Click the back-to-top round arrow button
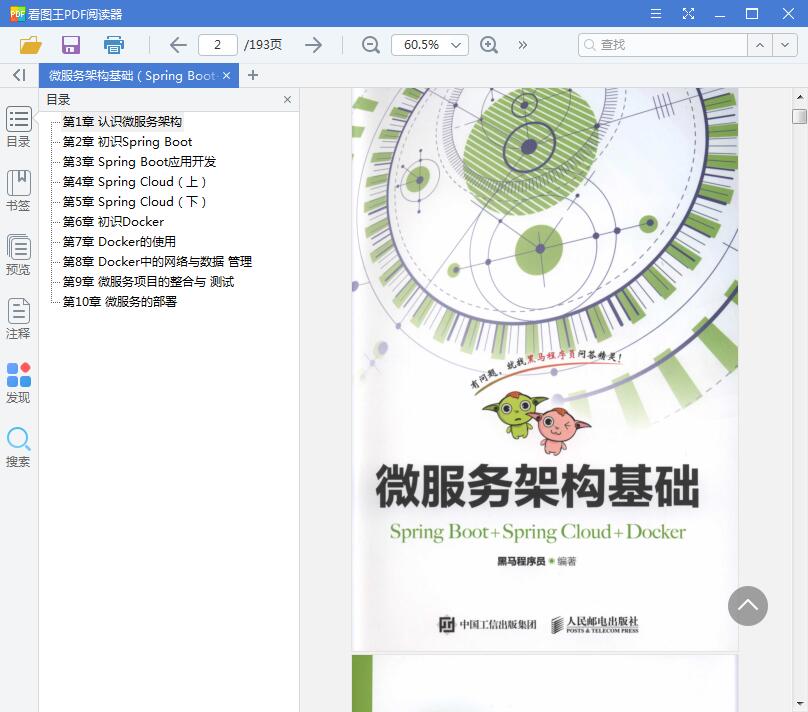This screenshot has width=808, height=712. [x=748, y=606]
